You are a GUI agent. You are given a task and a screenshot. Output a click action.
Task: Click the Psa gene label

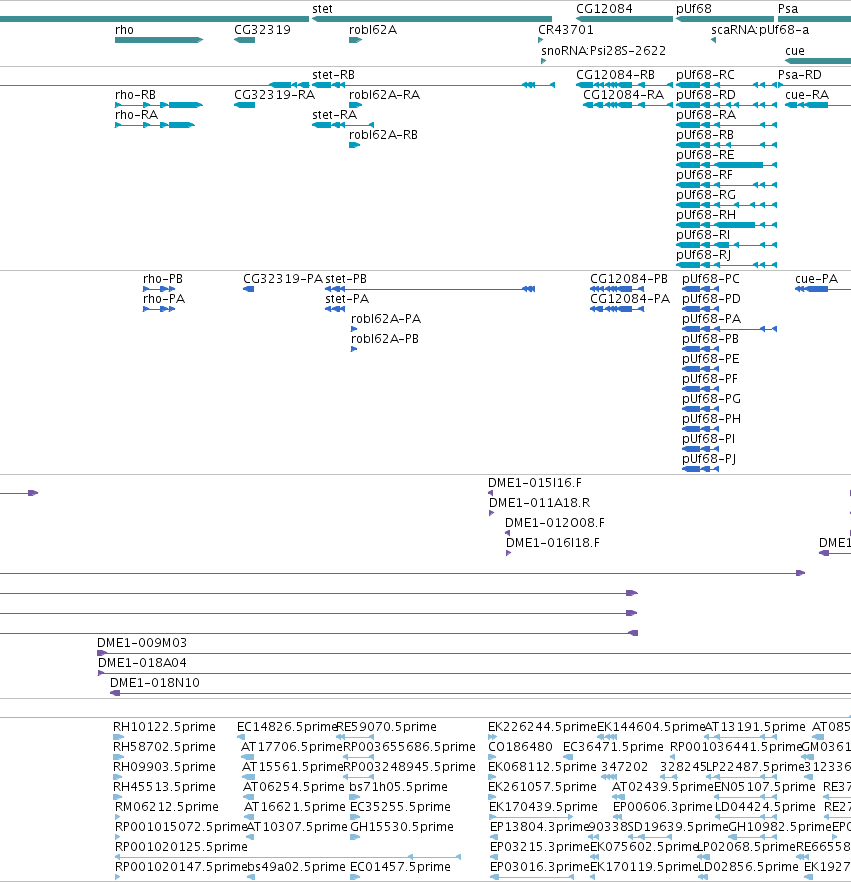coord(788,9)
